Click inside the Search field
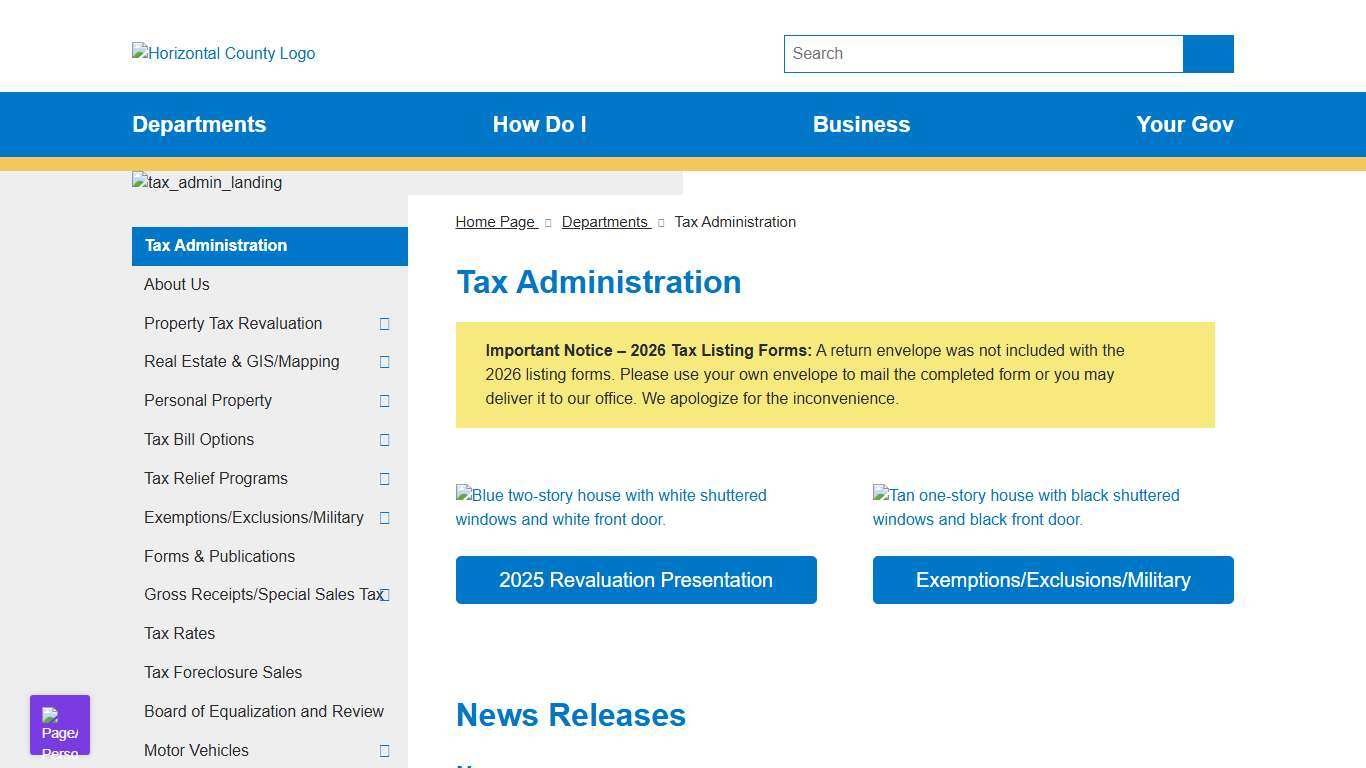The width and height of the screenshot is (1366, 768). [983, 54]
